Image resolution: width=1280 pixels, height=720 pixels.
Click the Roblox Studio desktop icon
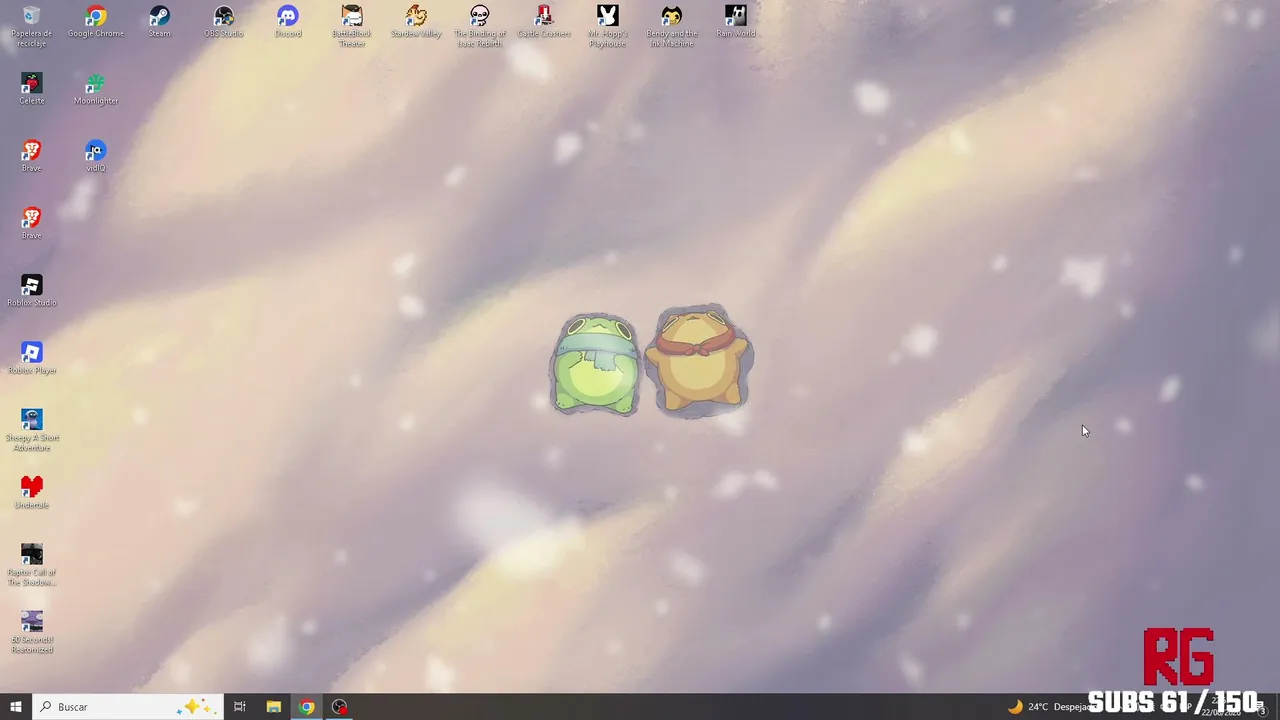pos(32,291)
